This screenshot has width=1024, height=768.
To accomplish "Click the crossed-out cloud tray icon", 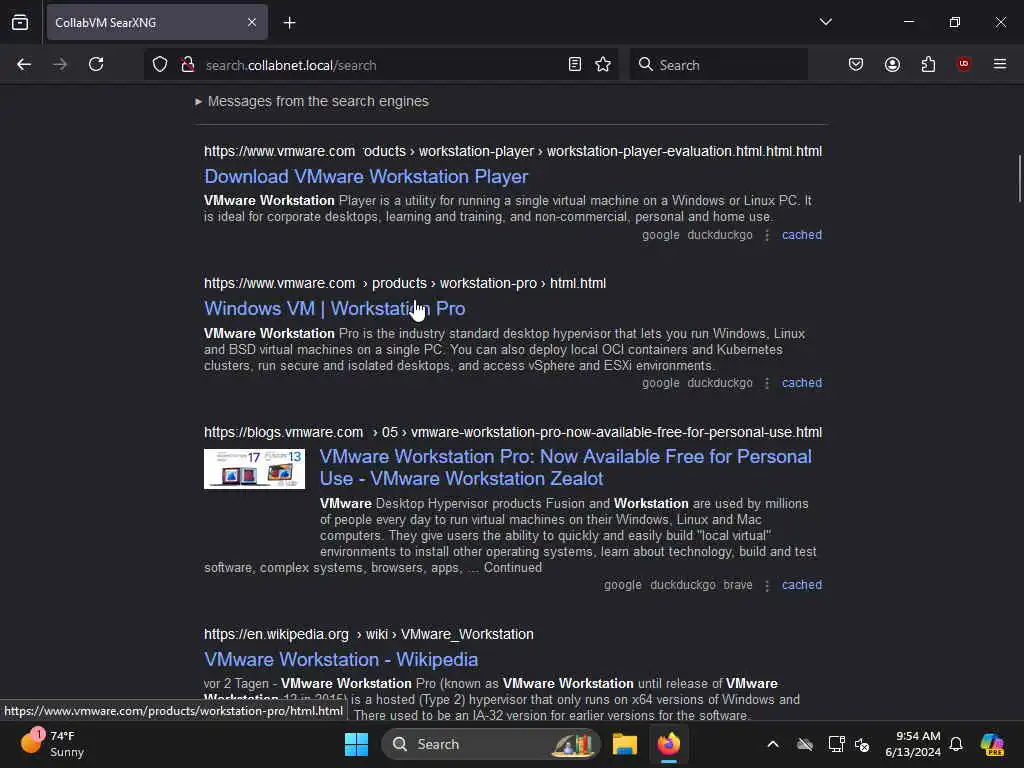I will [805, 744].
